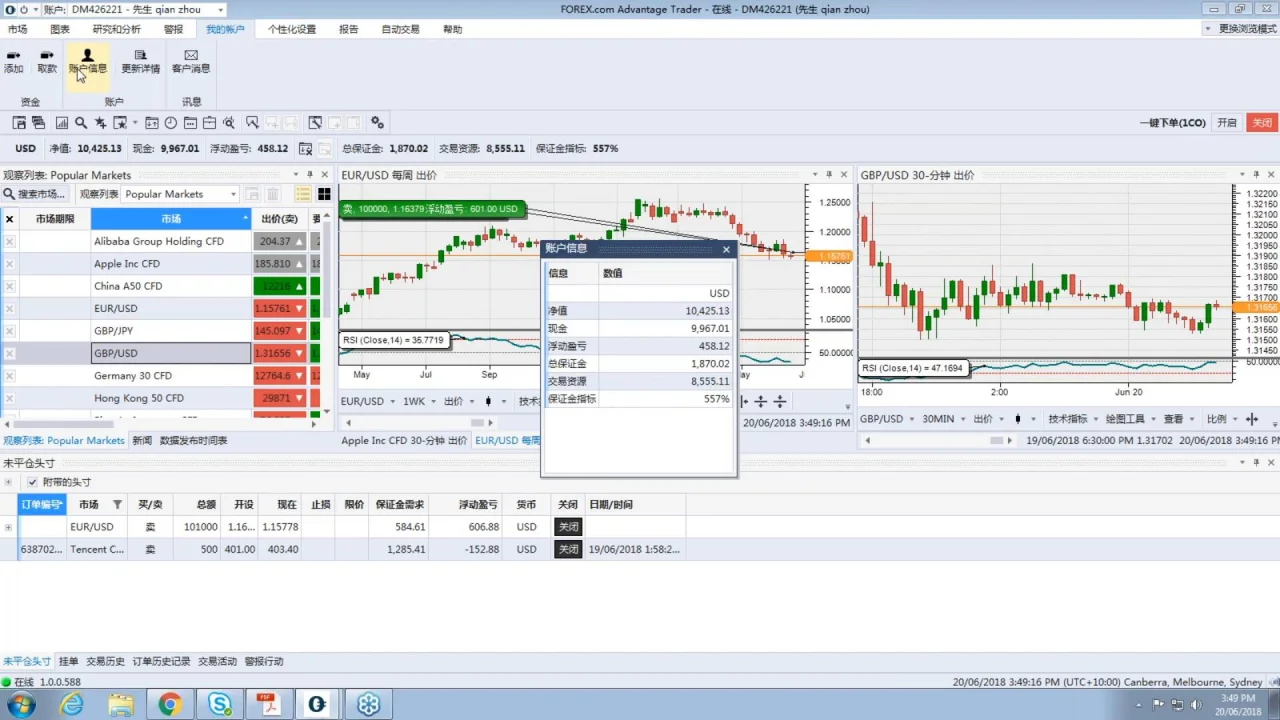Image resolution: width=1280 pixels, height=720 pixels.
Task: Turn one-click trading 关闭
Action: click(1261, 123)
